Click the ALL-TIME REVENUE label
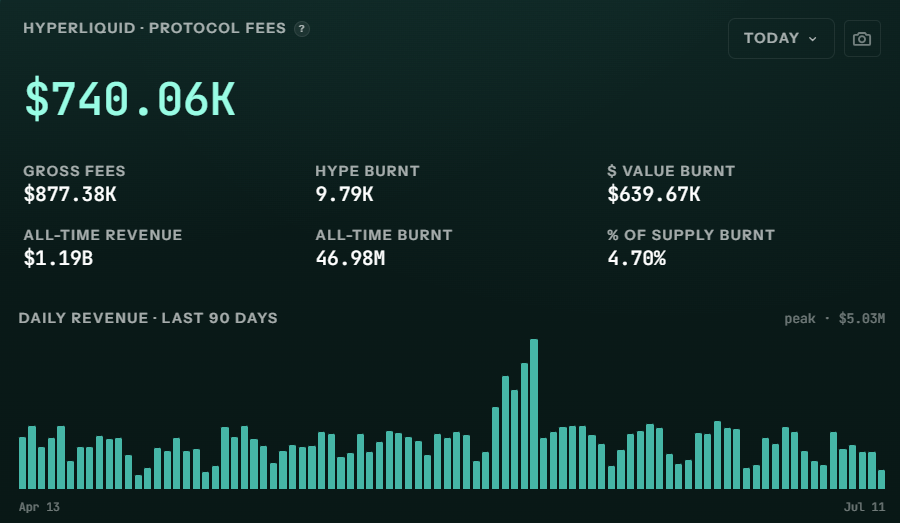This screenshot has height=523, width=900. 103,235
